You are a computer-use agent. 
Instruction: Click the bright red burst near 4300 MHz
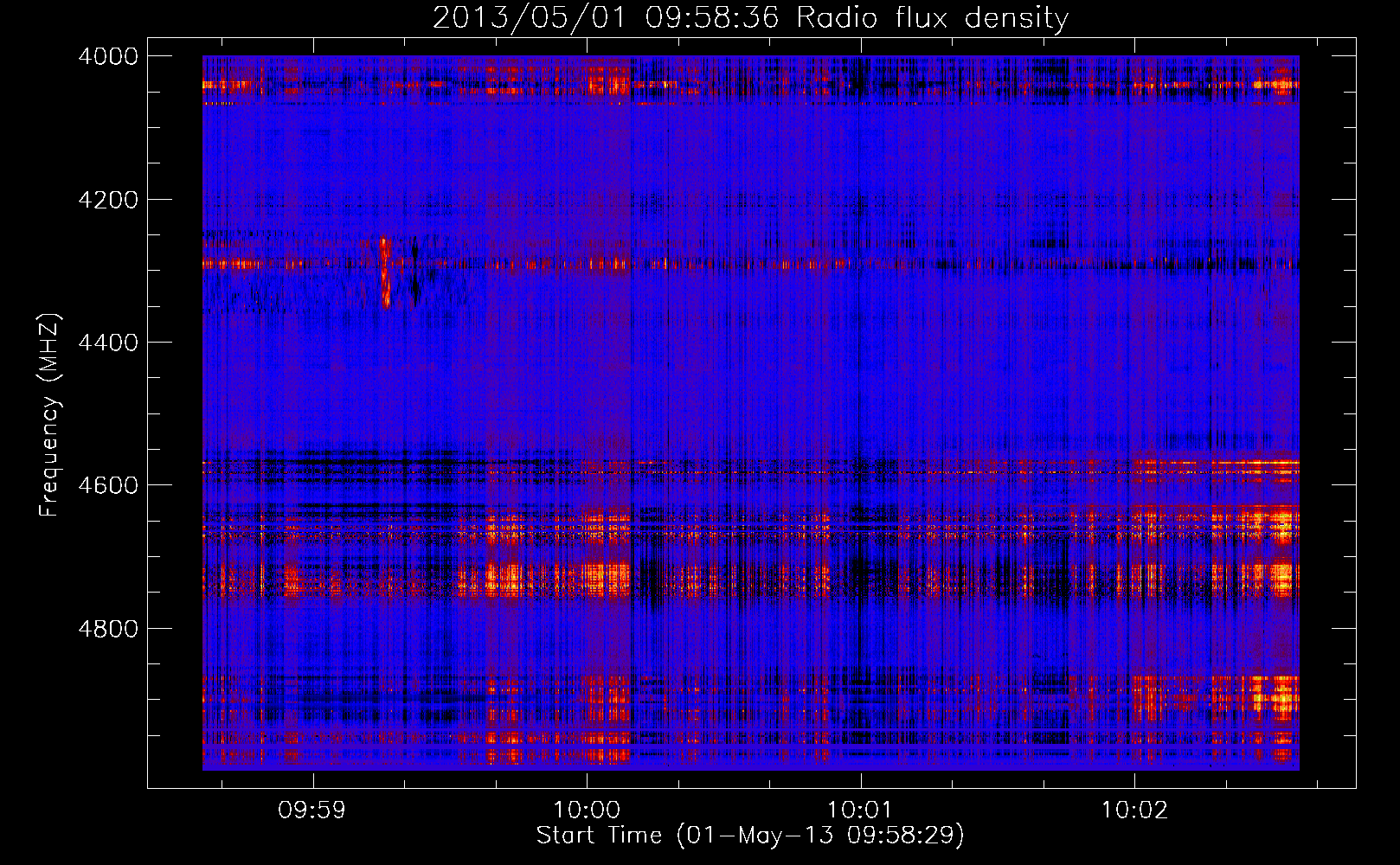pos(385,272)
